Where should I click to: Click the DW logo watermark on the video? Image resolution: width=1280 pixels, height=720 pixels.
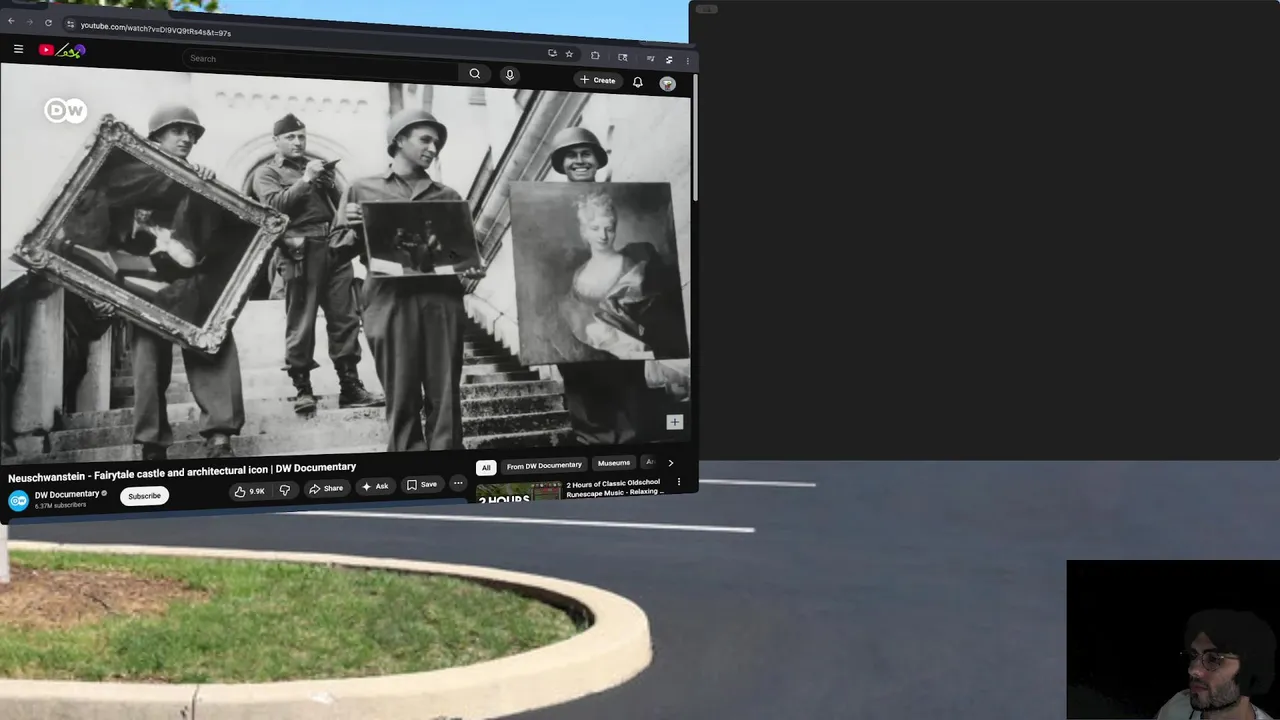(65, 110)
